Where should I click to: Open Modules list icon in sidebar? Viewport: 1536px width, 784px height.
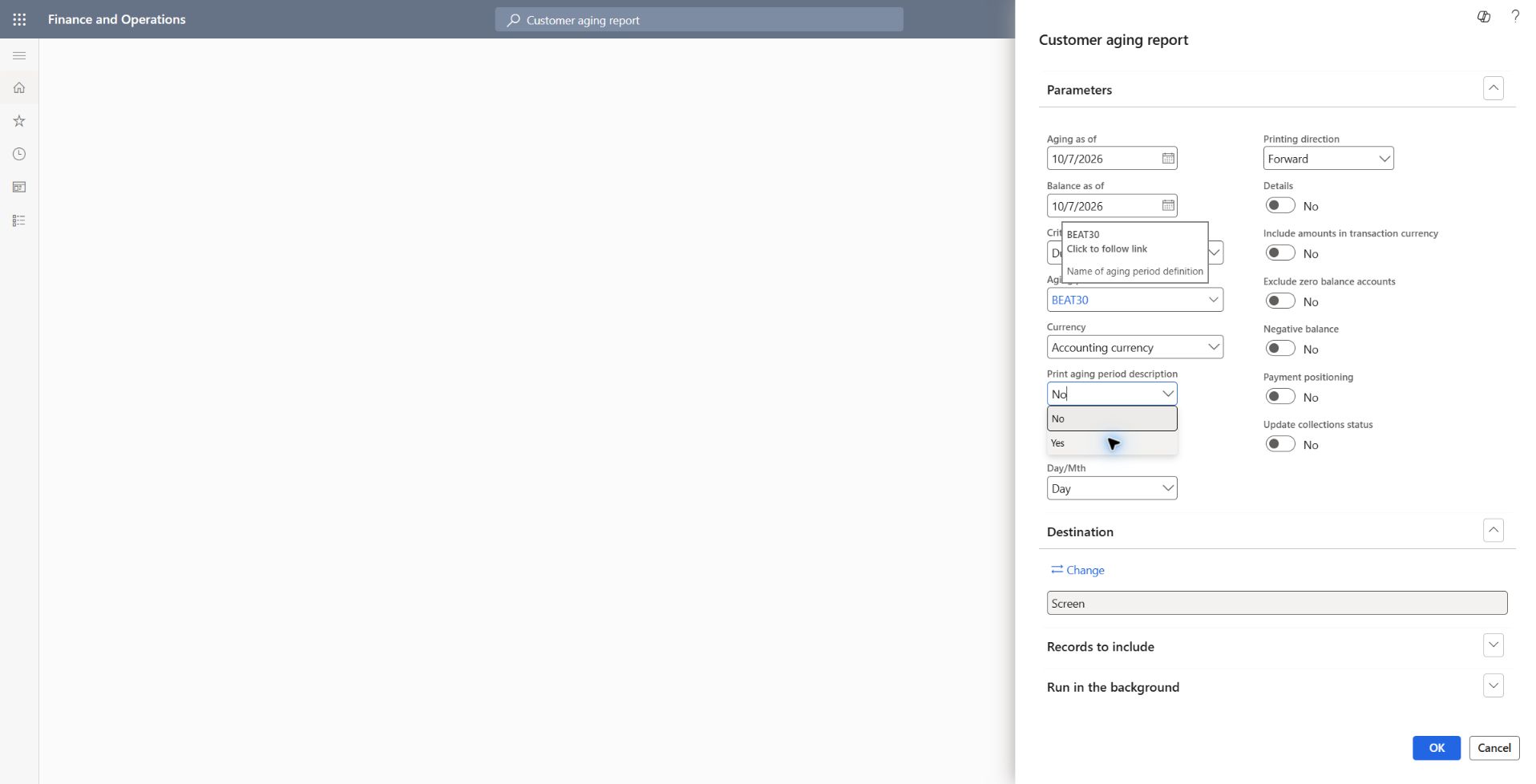[19, 220]
